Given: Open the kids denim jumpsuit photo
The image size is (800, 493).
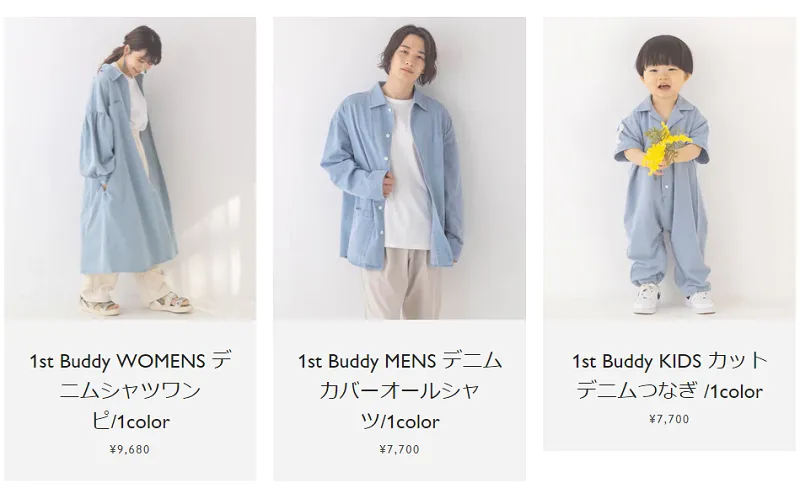Looking at the screenshot, I should click(x=669, y=168).
